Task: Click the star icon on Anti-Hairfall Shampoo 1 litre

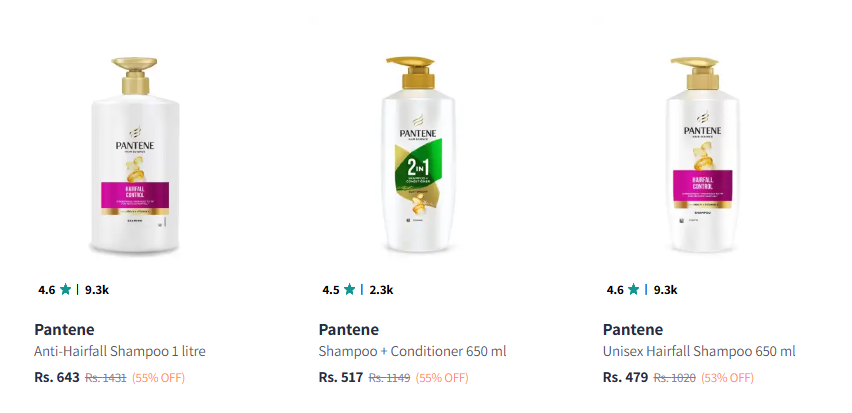Action: [x=66, y=290]
